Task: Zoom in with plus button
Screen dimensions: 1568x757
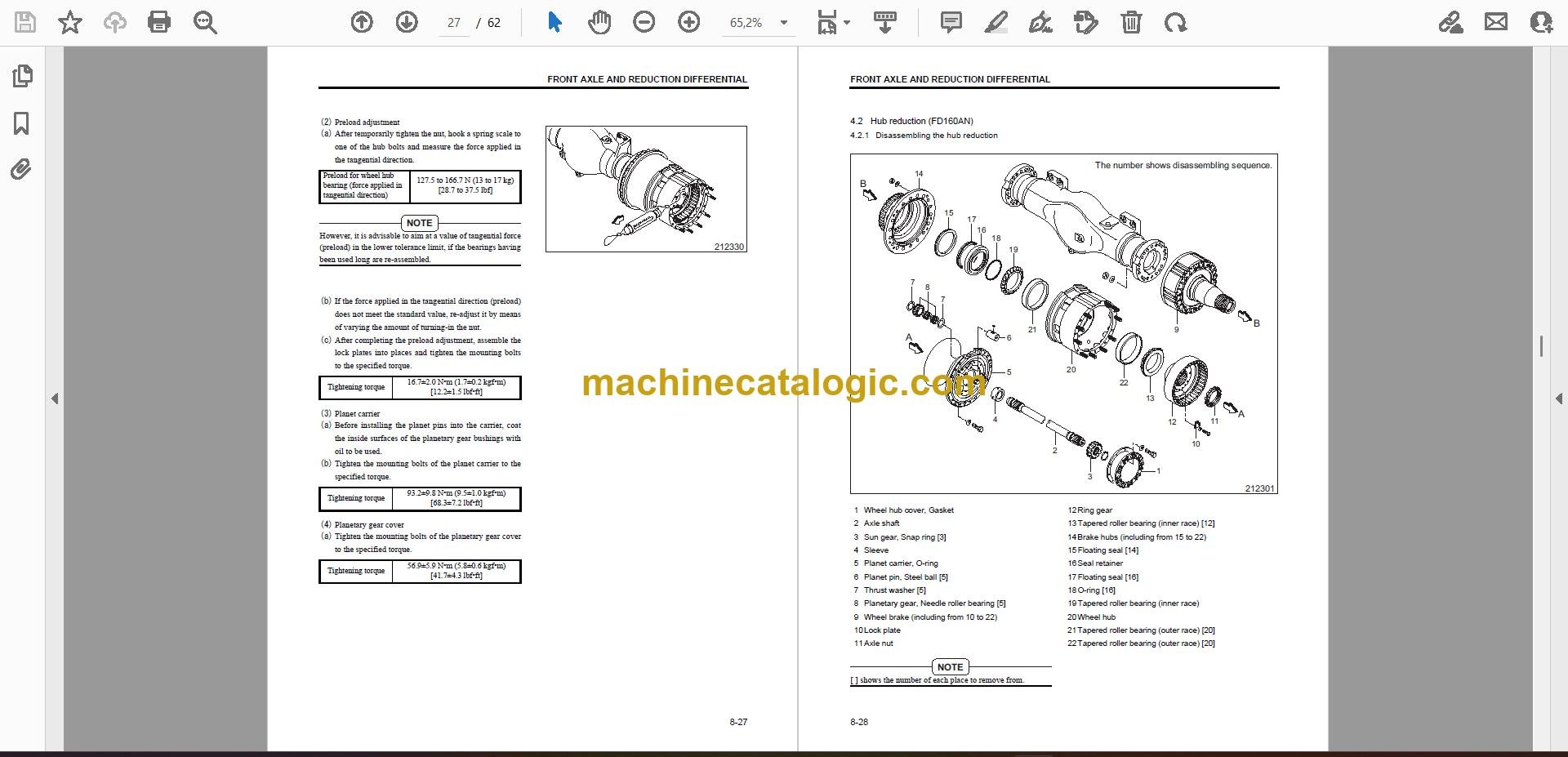Action: (x=689, y=22)
